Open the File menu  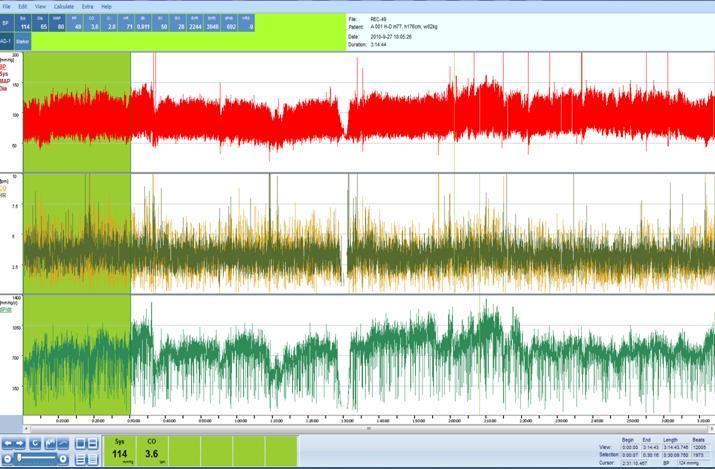pyautogui.click(x=7, y=6)
